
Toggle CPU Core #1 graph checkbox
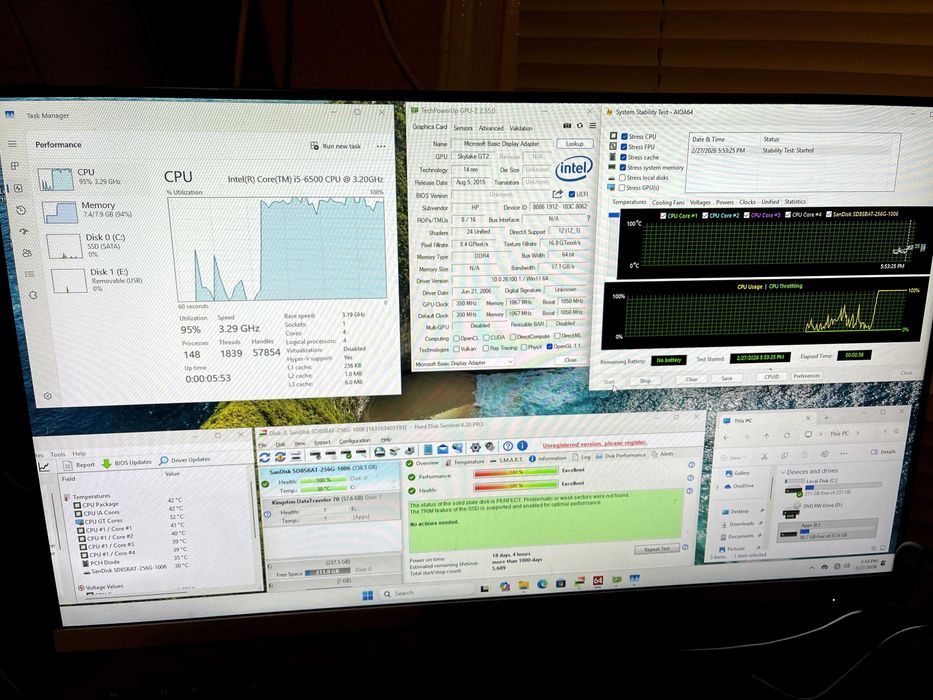663,215
